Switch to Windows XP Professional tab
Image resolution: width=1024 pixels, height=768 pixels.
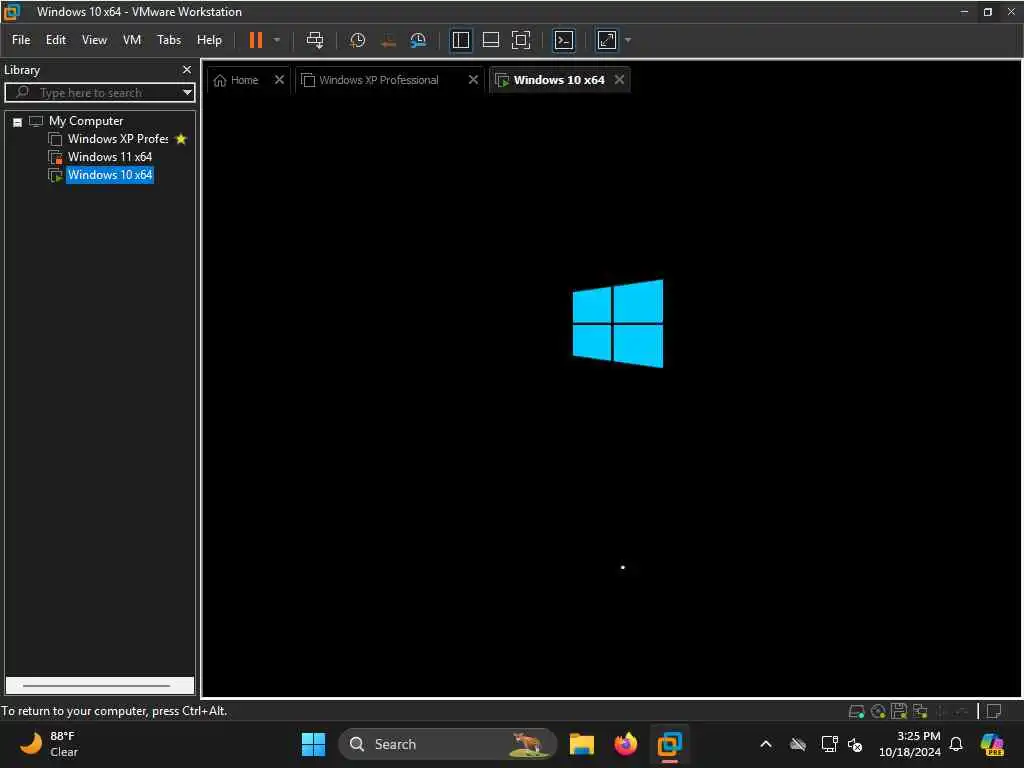[x=379, y=80]
